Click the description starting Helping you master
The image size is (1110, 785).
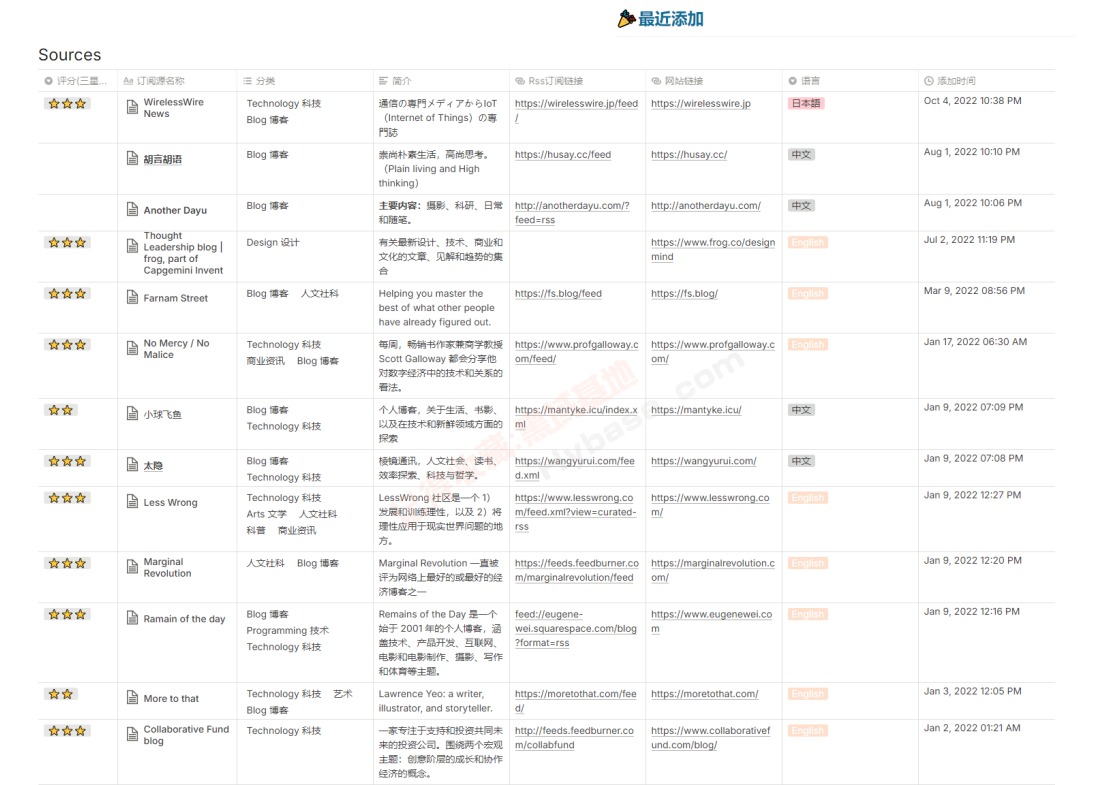tap(437, 308)
